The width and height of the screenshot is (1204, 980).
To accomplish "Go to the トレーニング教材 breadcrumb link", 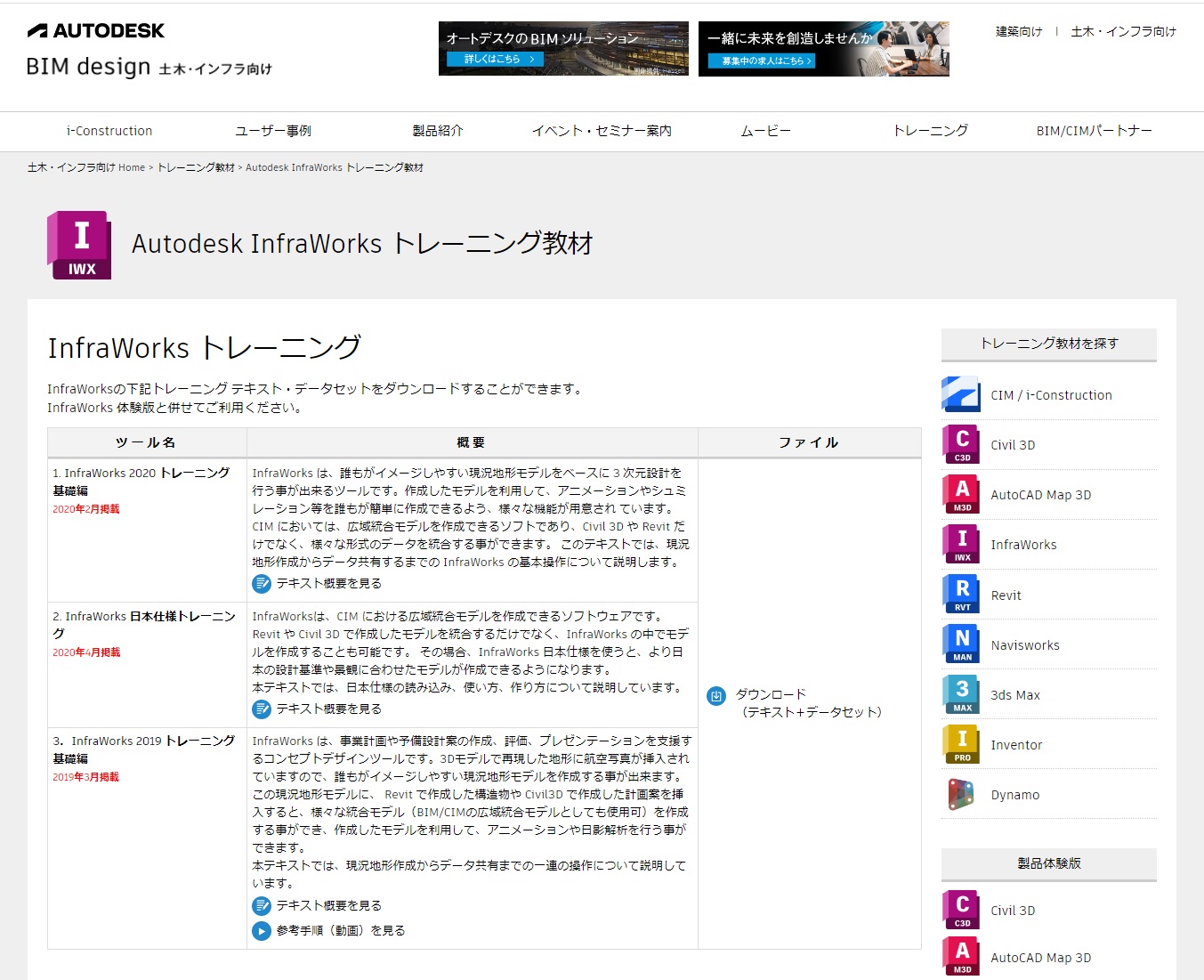I will (x=196, y=167).
